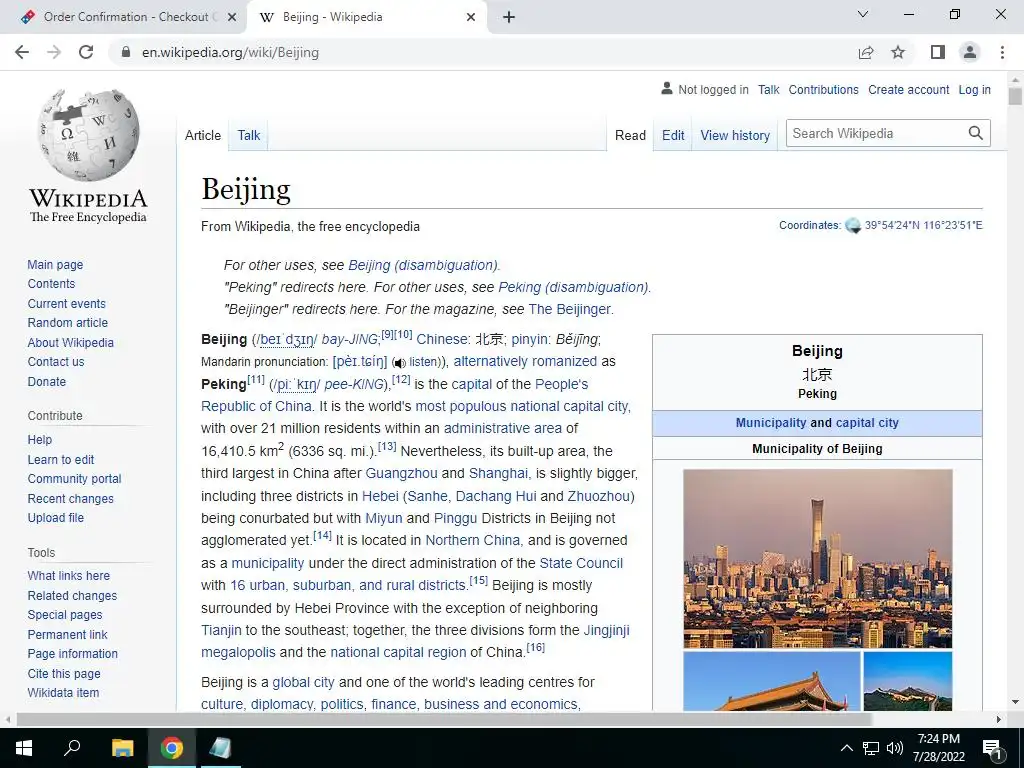This screenshot has width=1024, height=768.
Task: Open the volume tray icon
Action: [x=895, y=748]
